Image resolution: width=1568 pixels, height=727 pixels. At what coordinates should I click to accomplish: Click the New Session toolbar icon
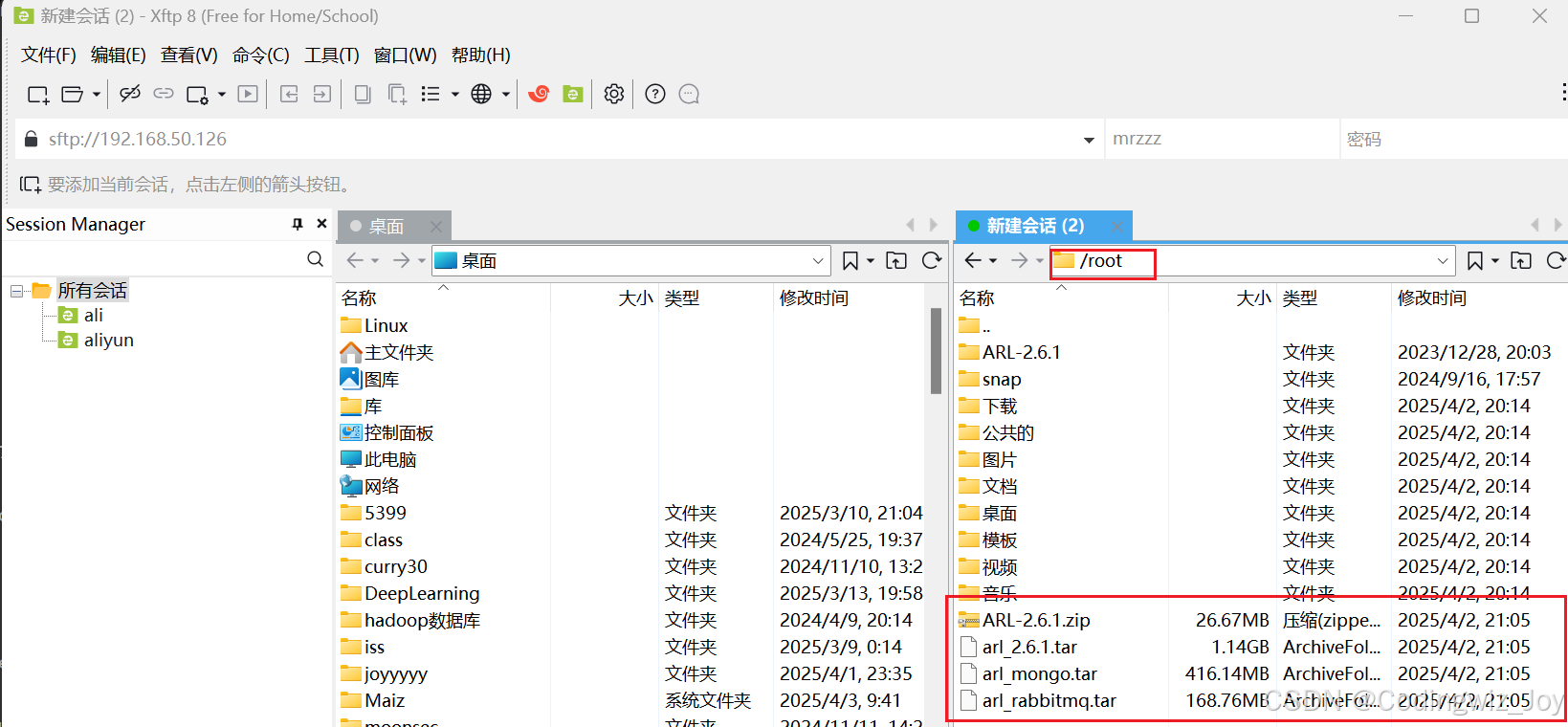click(38, 94)
